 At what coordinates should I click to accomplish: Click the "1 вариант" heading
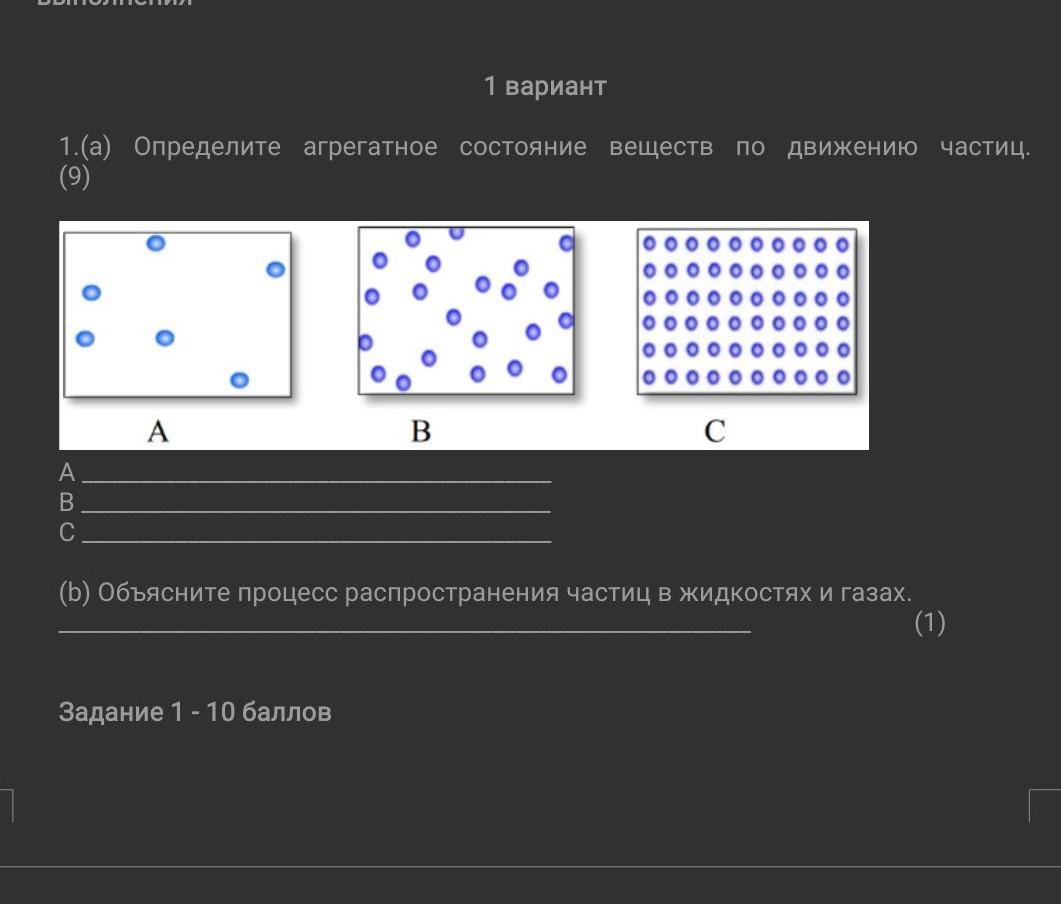(x=545, y=86)
